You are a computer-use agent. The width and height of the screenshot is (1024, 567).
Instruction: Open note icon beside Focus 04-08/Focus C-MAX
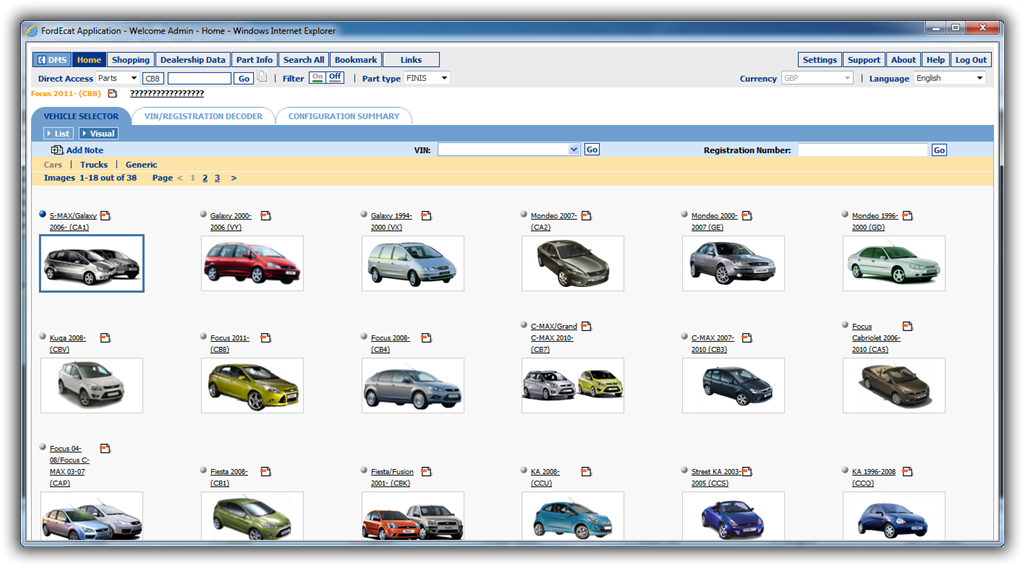tap(105, 448)
